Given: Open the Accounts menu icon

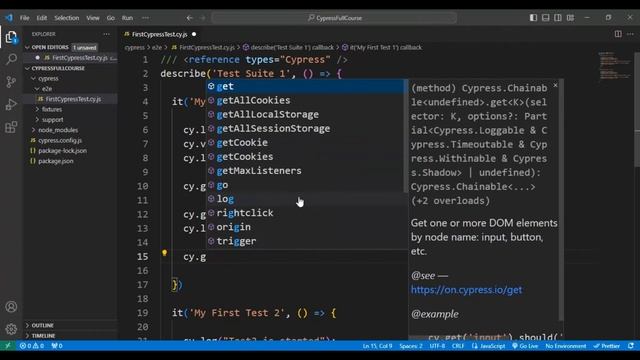Looking at the screenshot, I should coord(11,307).
